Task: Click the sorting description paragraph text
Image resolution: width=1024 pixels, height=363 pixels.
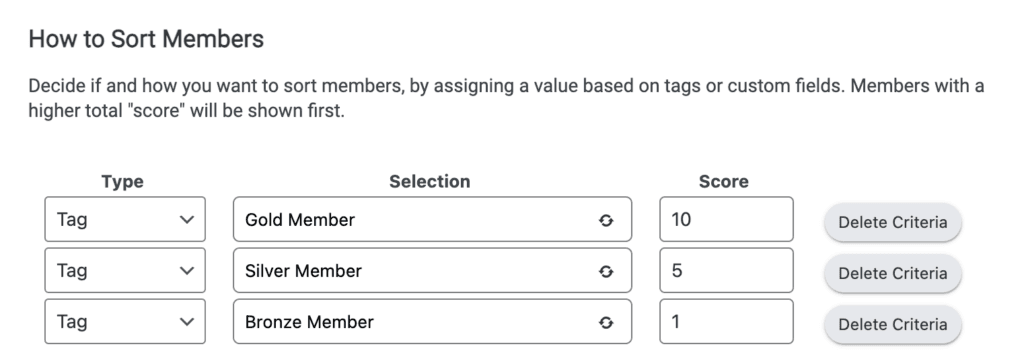Action: [506, 99]
